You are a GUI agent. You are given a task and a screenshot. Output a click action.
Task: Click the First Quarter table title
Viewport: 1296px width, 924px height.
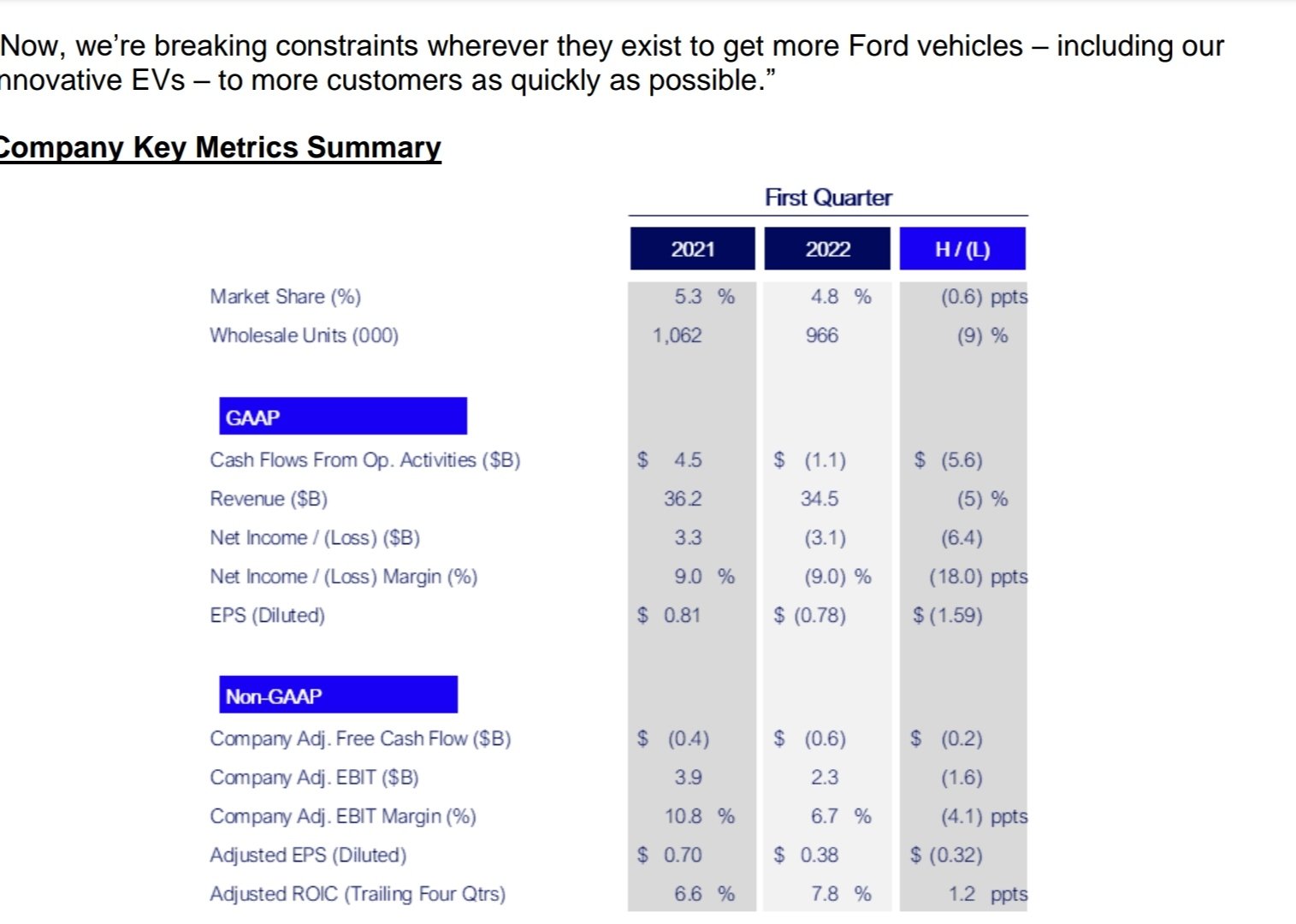828,198
